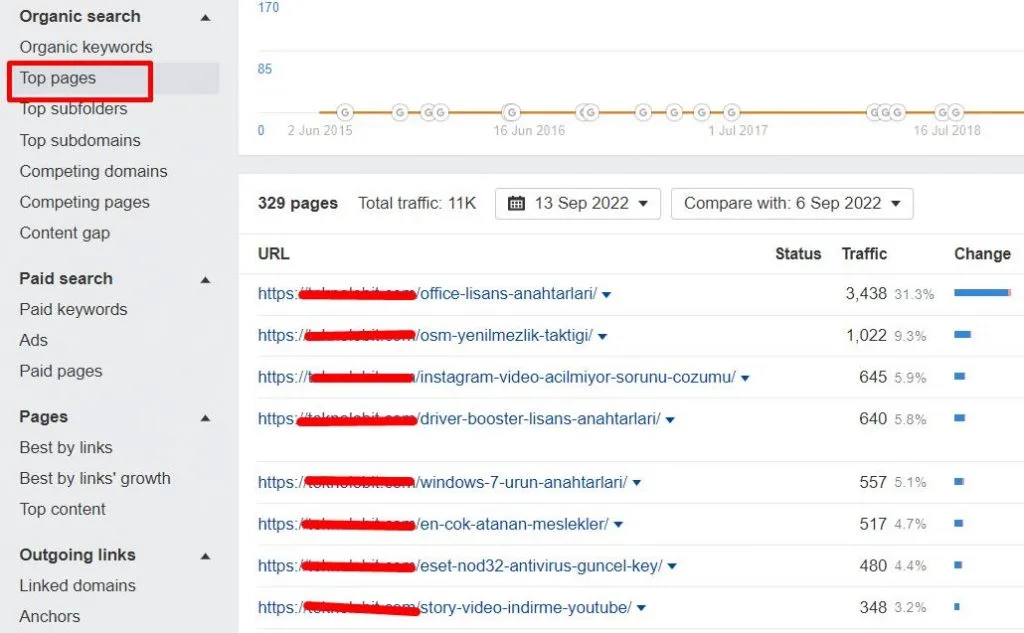The width and height of the screenshot is (1024, 633).
Task: Expand dropdown arrow for instagram-video-acilmiyor URL
Action: click(745, 379)
